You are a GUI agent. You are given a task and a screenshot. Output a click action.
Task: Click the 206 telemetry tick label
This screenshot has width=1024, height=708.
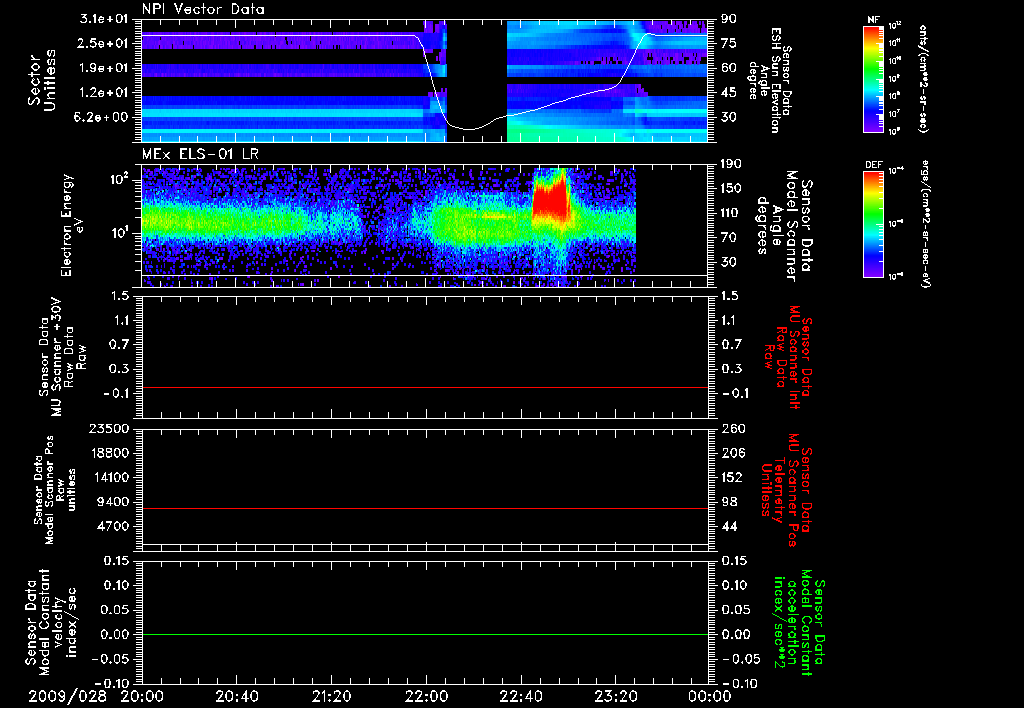pyautogui.click(x=732, y=453)
